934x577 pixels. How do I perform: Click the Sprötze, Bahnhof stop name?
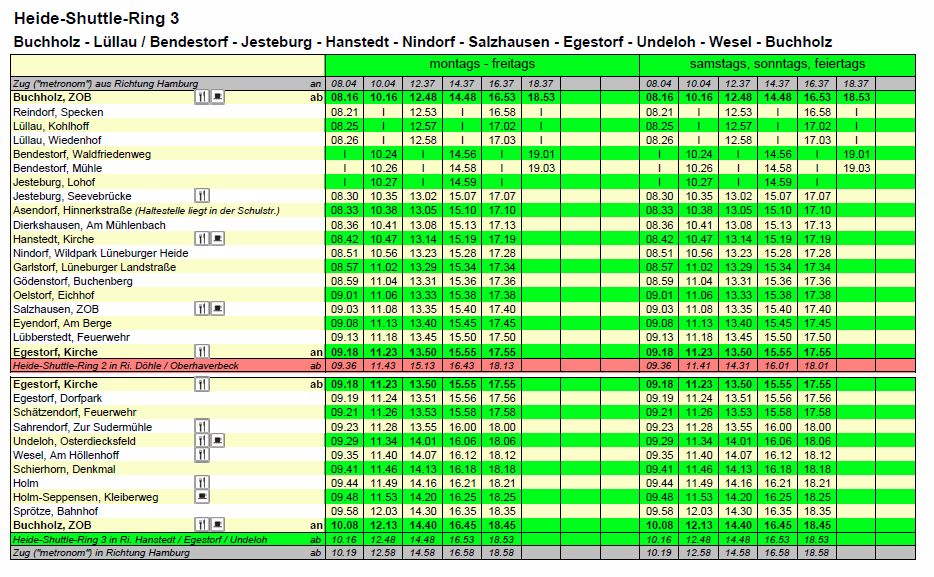point(57,511)
